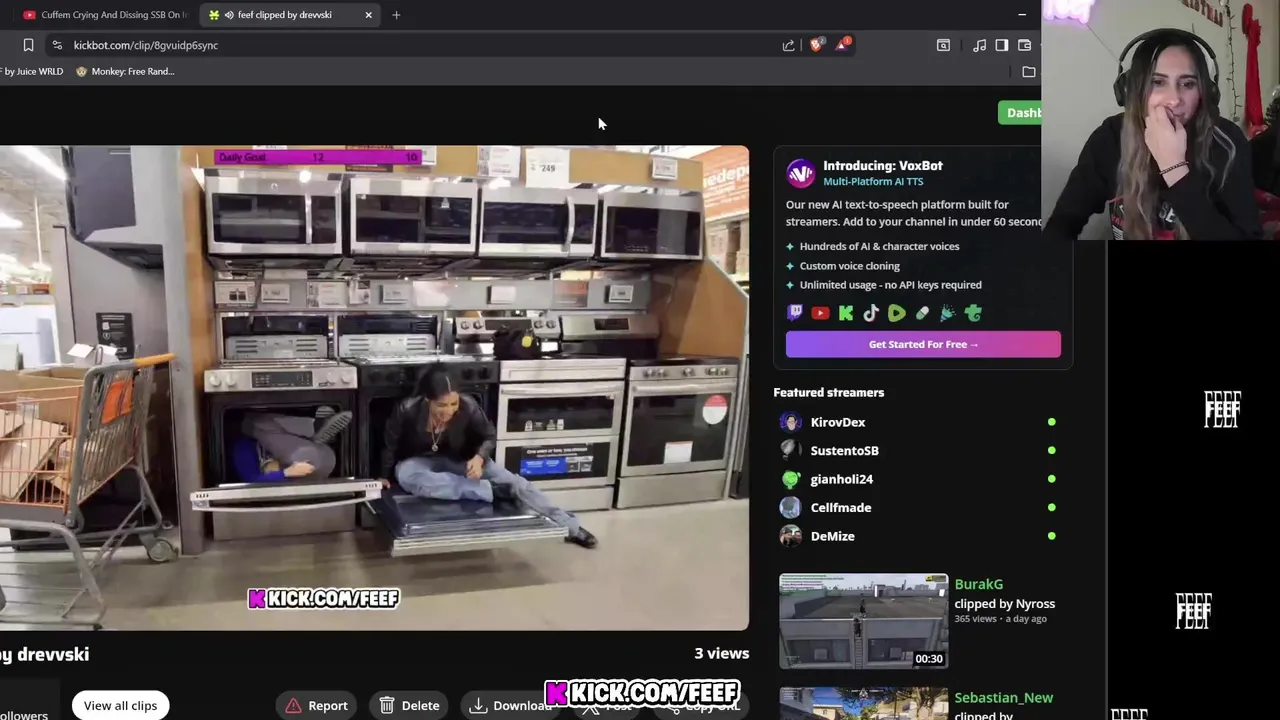Click the View all clips button
This screenshot has width=1280, height=720.
tap(120, 705)
